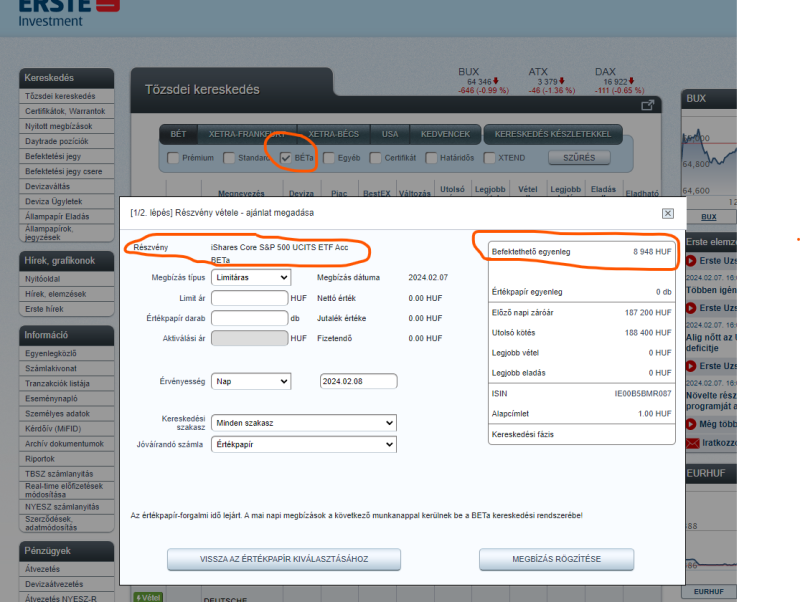
Task: Switch to the USA tab
Action: point(390,134)
